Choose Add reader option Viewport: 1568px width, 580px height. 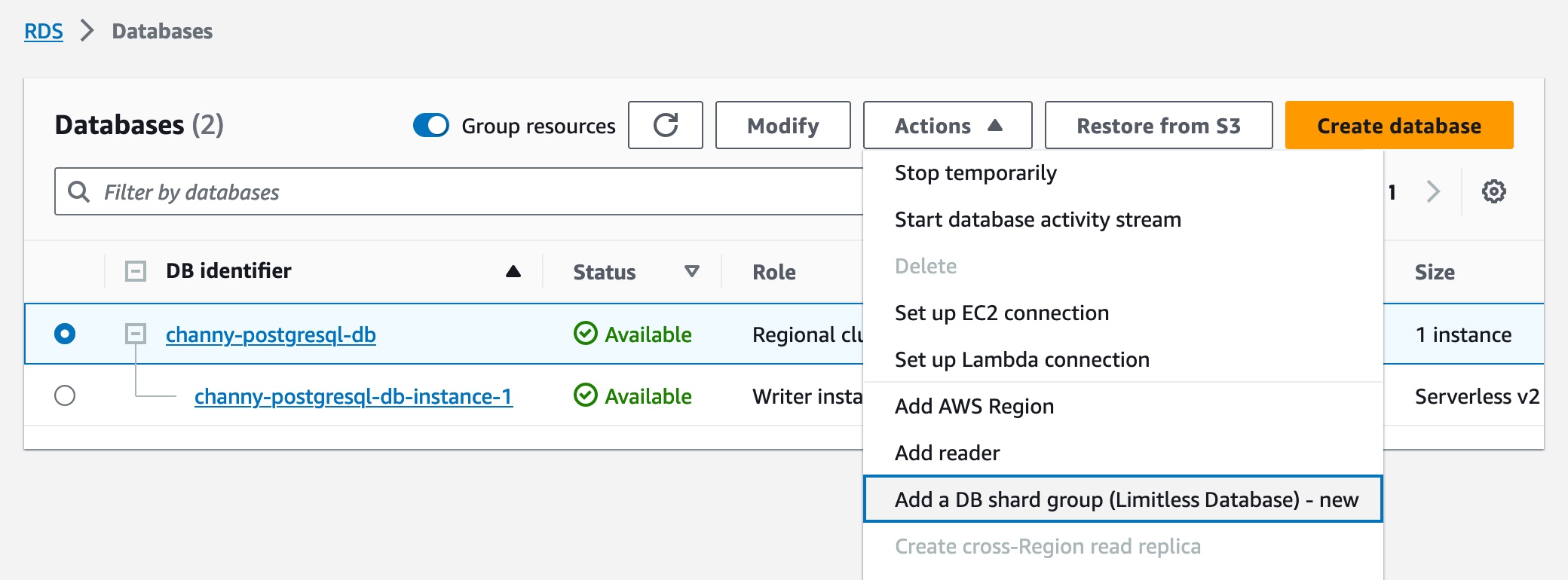(1123, 453)
